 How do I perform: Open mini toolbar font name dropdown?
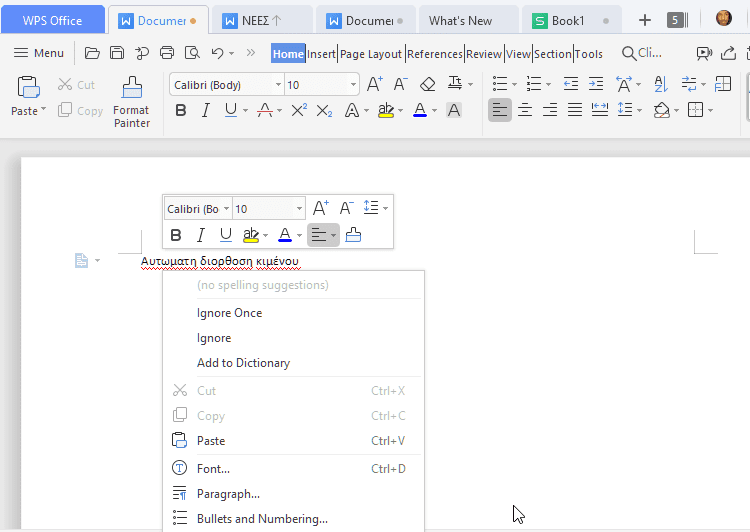pyautogui.click(x=226, y=209)
